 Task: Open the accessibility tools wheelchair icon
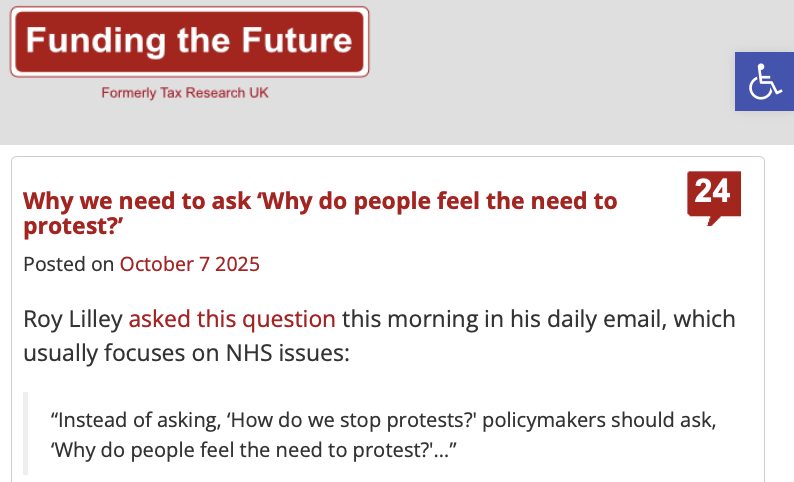click(x=765, y=81)
